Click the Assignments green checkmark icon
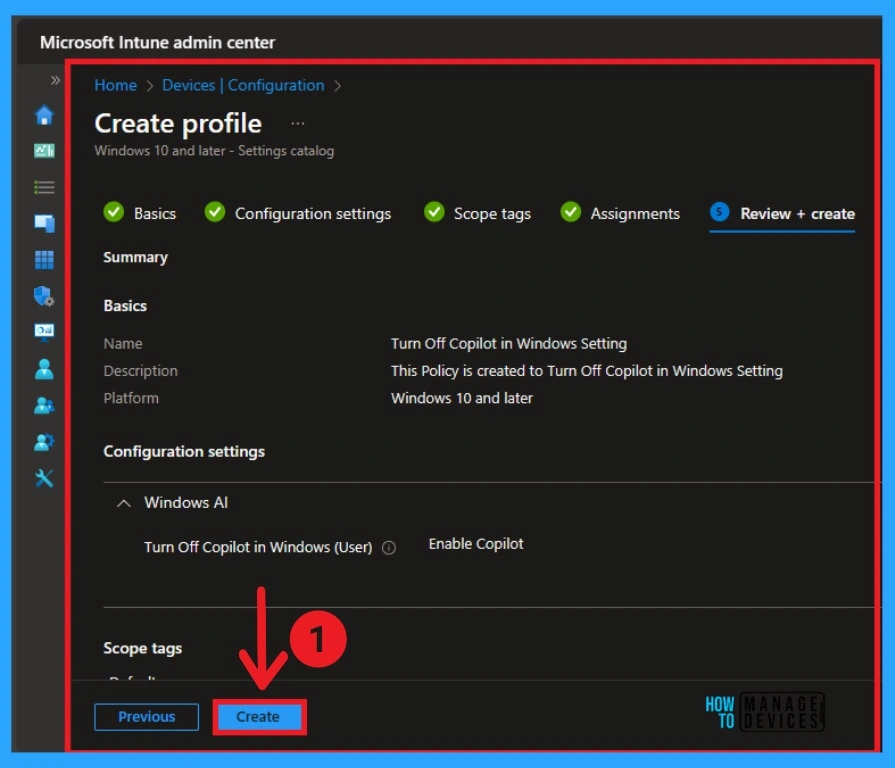The height and width of the screenshot is (768, 895). 570,212
